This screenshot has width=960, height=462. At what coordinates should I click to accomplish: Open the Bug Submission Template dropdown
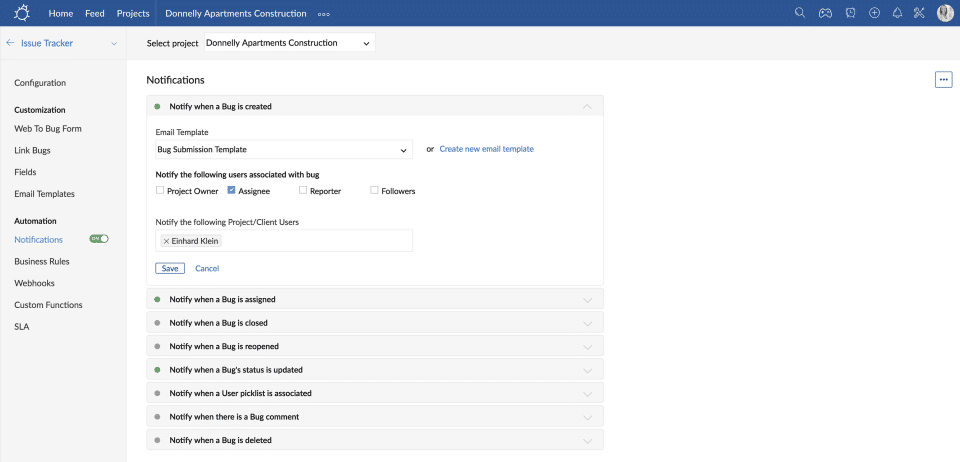tap(284, 149)
